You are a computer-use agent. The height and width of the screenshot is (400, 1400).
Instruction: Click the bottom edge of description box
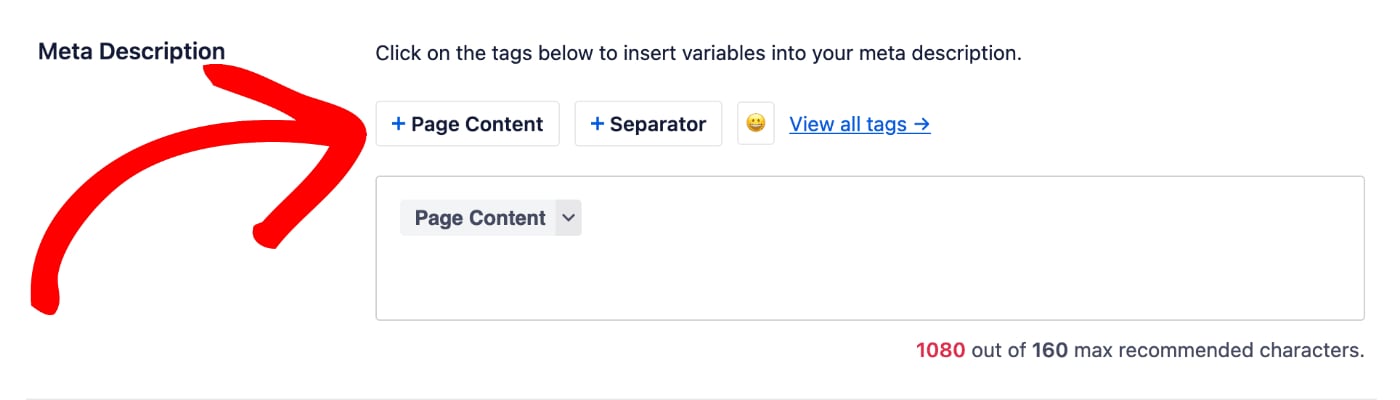coord(870,319)
